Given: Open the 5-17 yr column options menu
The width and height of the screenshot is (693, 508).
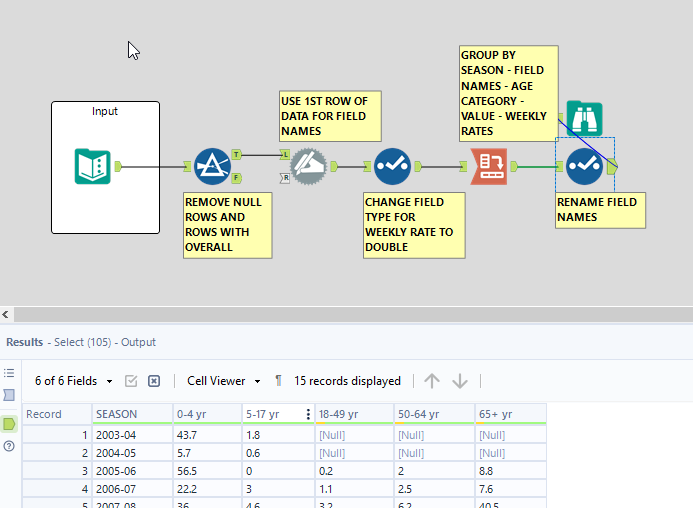Looking at the screenshot, I should click(x=307, y=414).
